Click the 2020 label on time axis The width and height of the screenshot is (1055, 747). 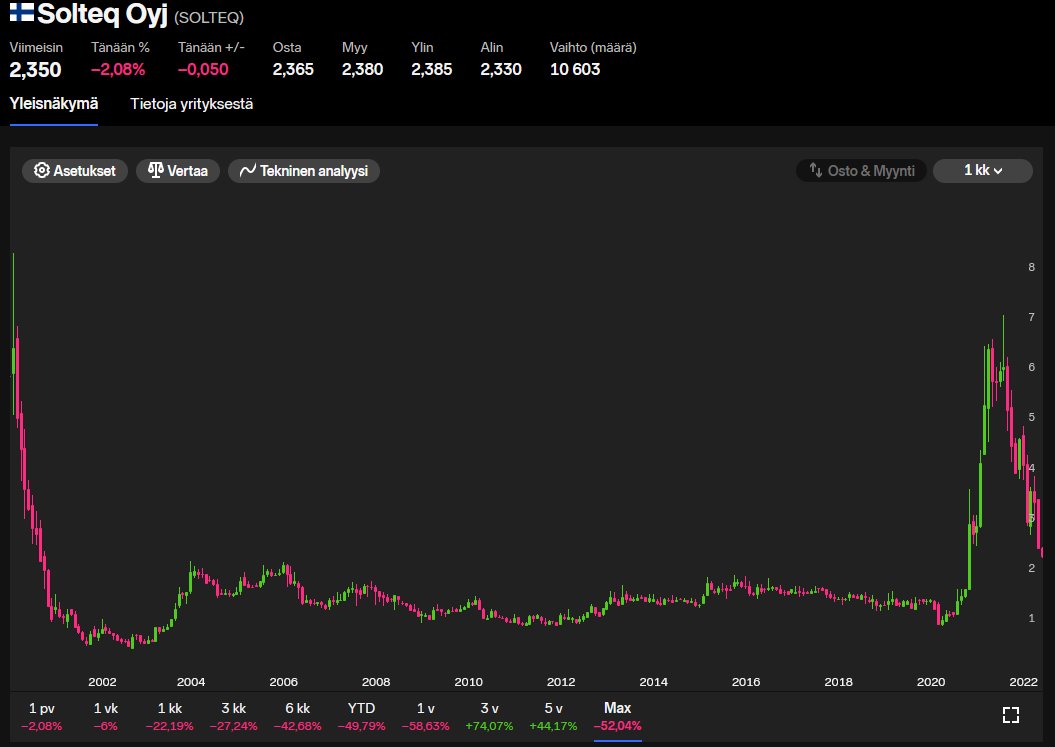931,682
